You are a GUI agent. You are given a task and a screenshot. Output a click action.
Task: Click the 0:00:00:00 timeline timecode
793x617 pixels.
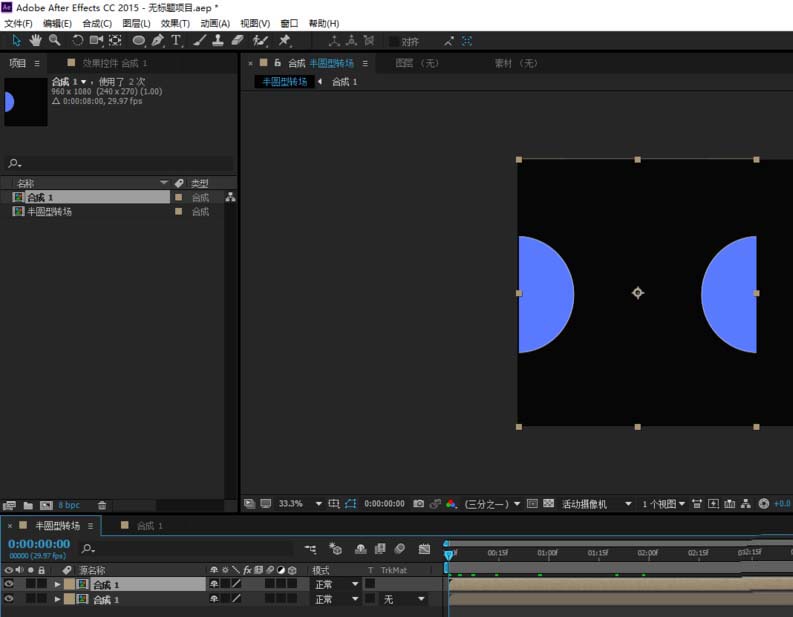pyautogui.click(x=39, y=544)
